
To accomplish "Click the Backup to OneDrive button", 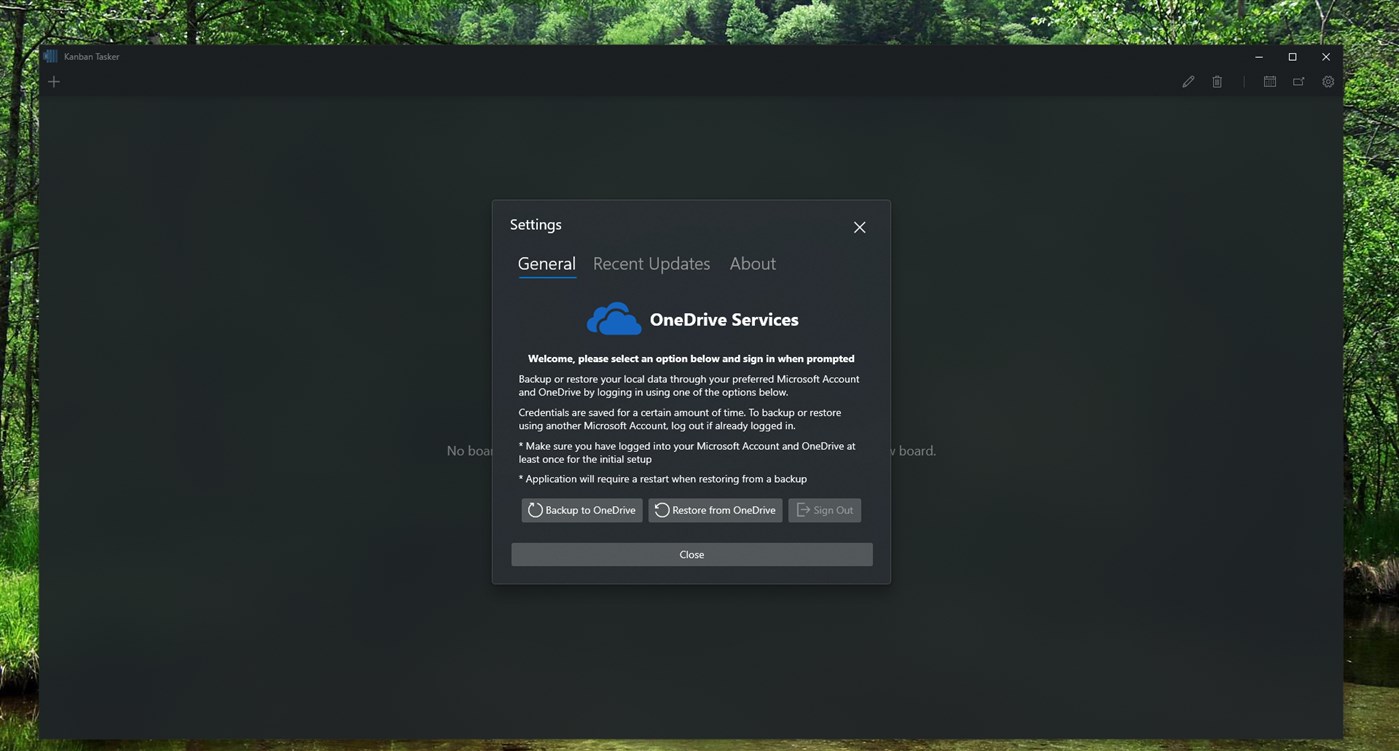I will 581,510.
